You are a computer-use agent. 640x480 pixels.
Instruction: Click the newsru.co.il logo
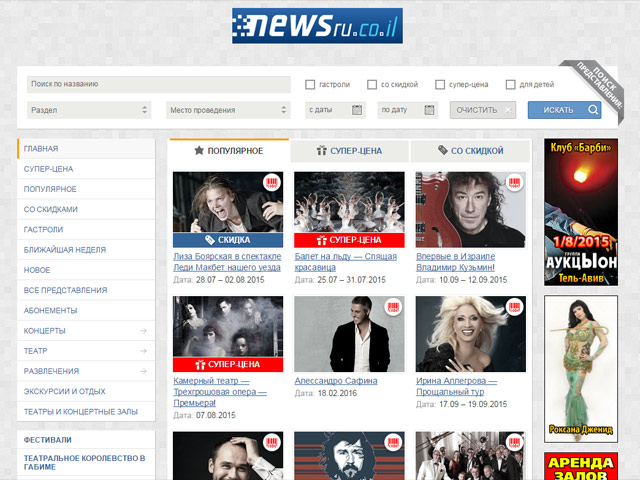click(317, 26)
